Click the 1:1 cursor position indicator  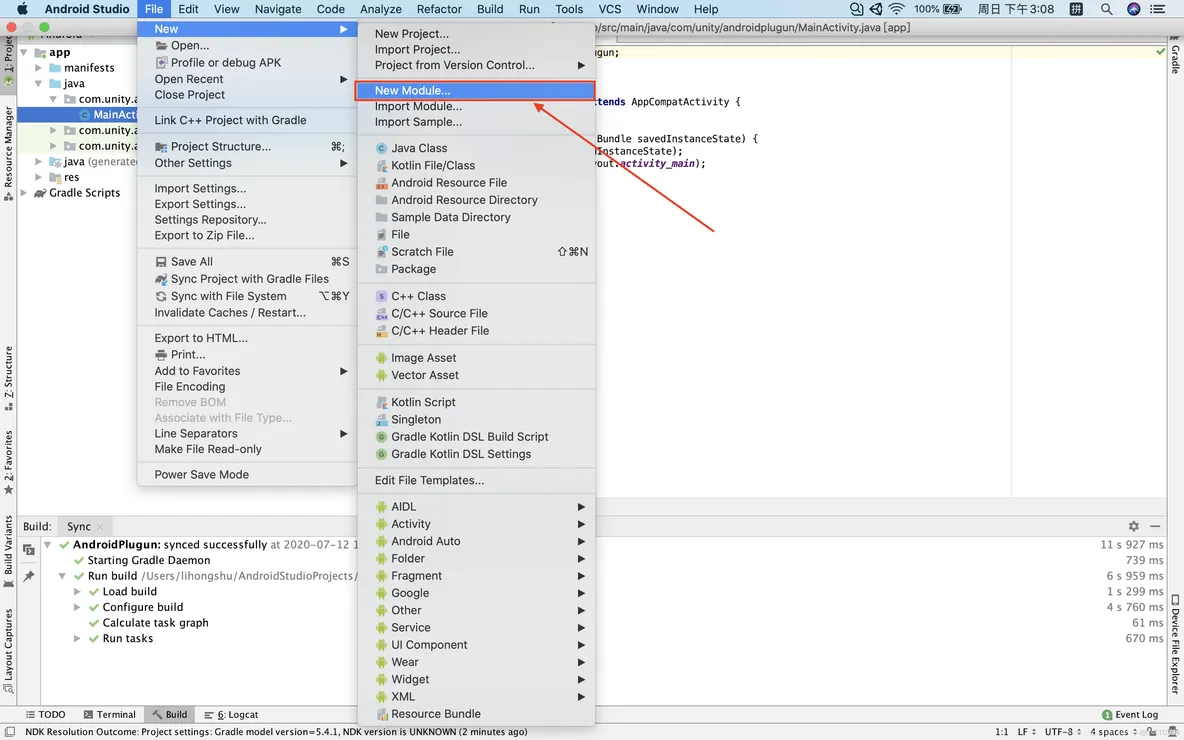click(x=1001, y=732)
